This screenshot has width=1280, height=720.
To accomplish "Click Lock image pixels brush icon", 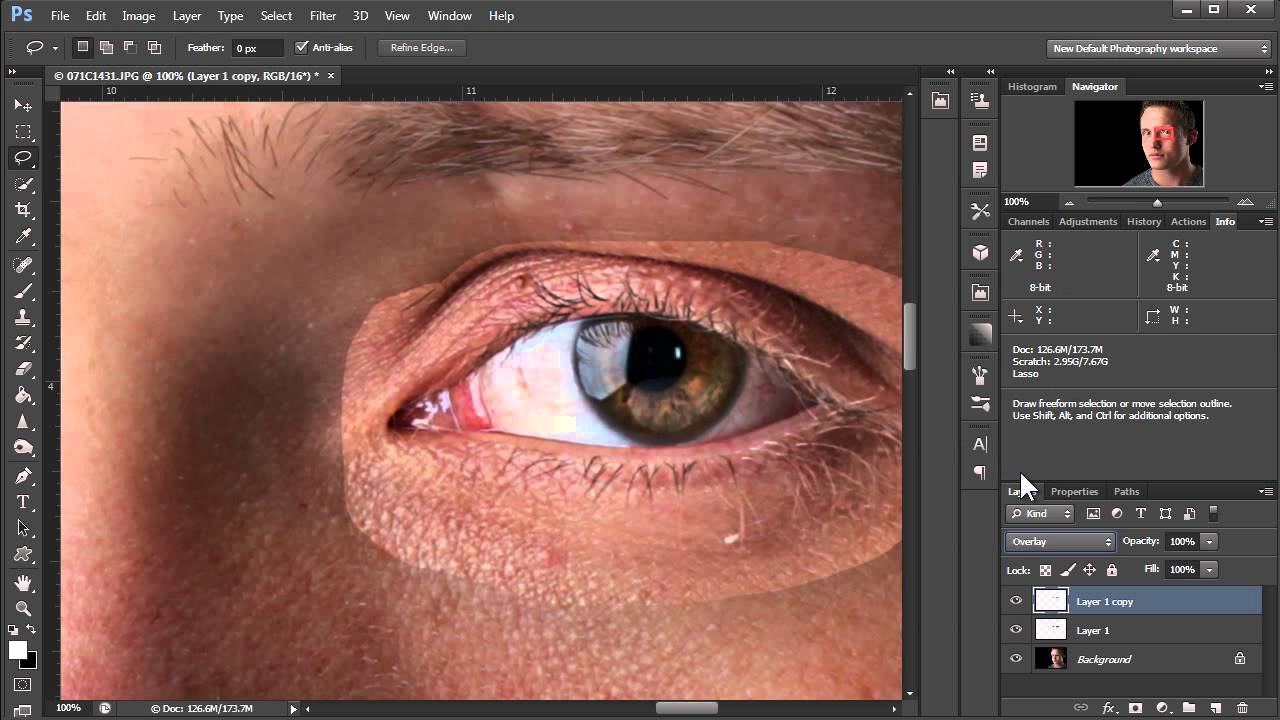I will pyautogui.click(x=1067, y=570).
